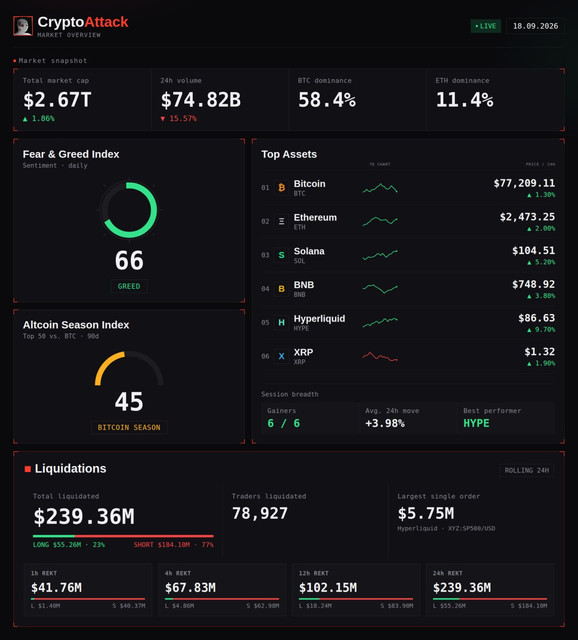This screenshot has width=578, height=640.
Task: Click the Ethereum asset name
Action: tap(315, 218)
